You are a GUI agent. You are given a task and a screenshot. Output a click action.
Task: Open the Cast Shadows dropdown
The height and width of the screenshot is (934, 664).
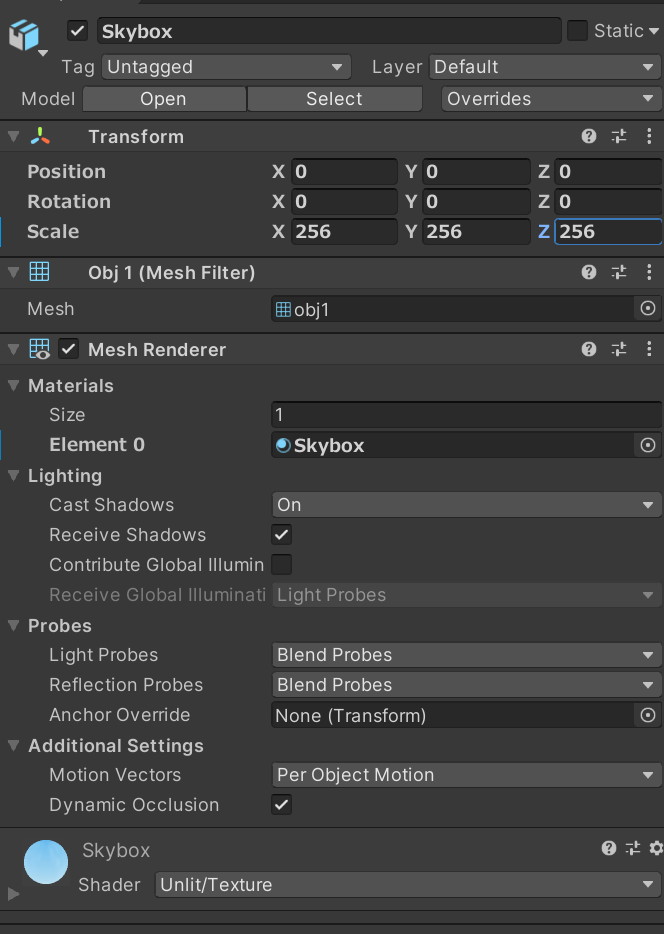click(x=466, y=505)
